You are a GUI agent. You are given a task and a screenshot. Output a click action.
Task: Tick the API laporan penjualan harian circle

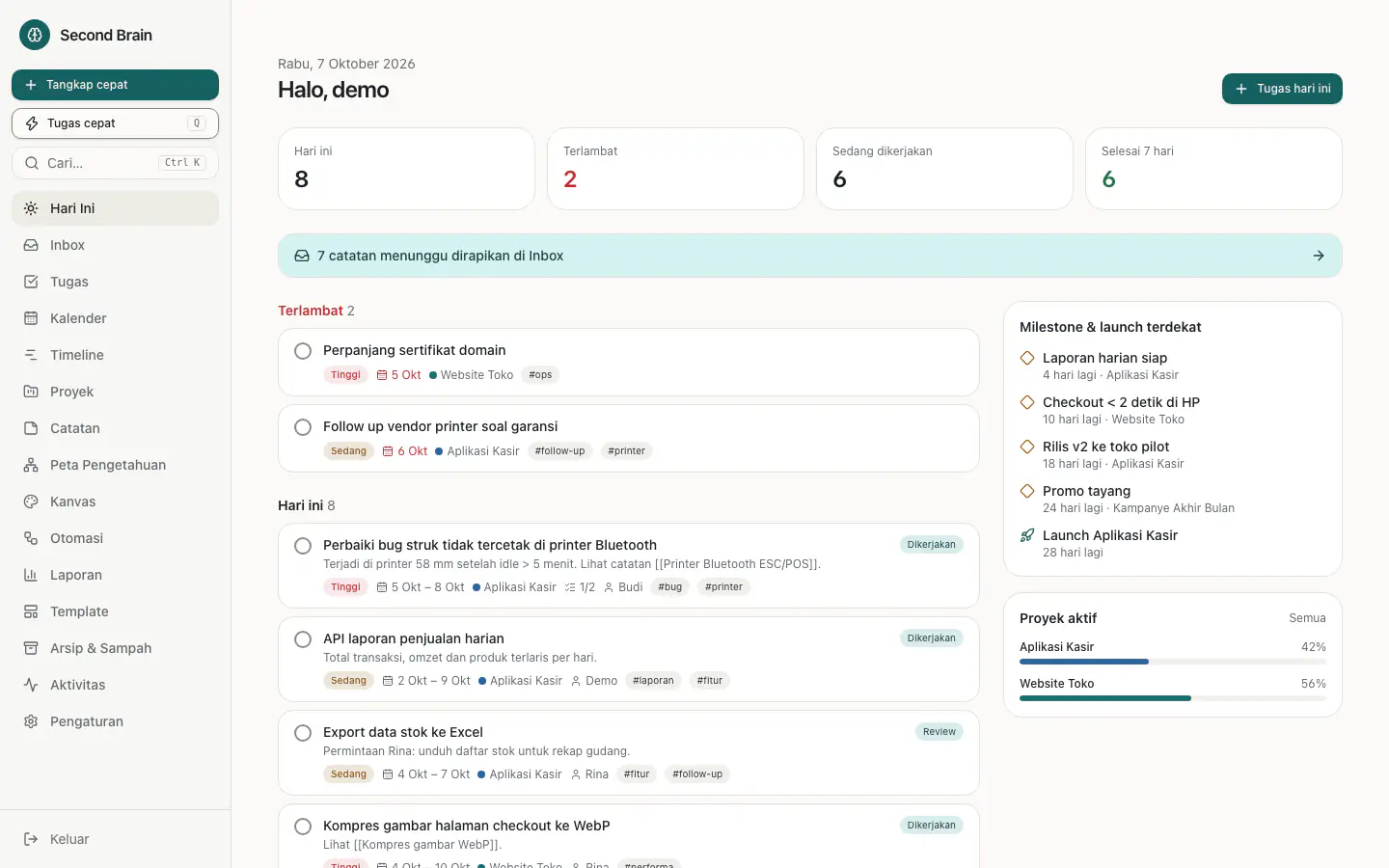tap(303, 639)
